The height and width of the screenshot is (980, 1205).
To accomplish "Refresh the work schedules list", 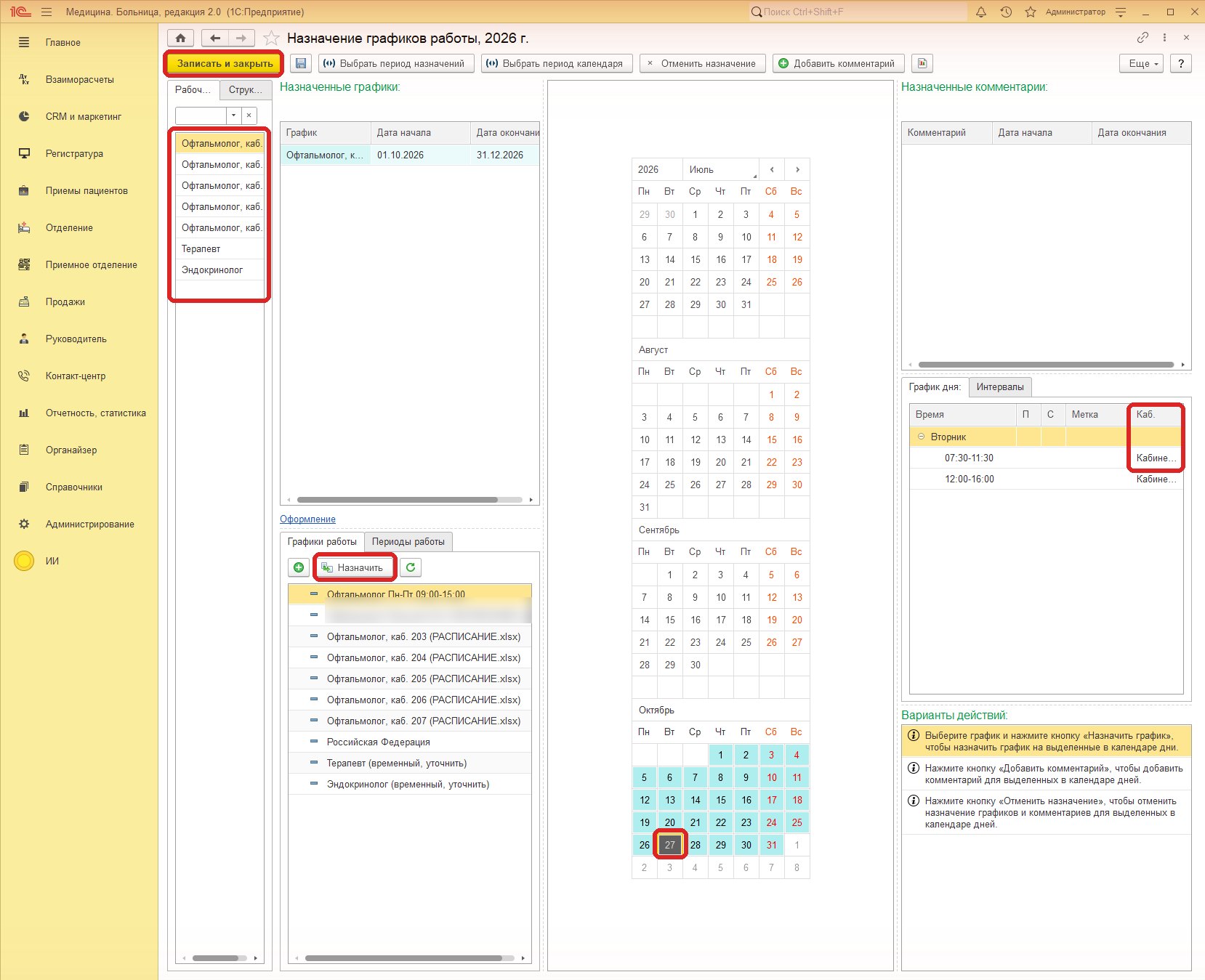I will click(x=411, y=567).
